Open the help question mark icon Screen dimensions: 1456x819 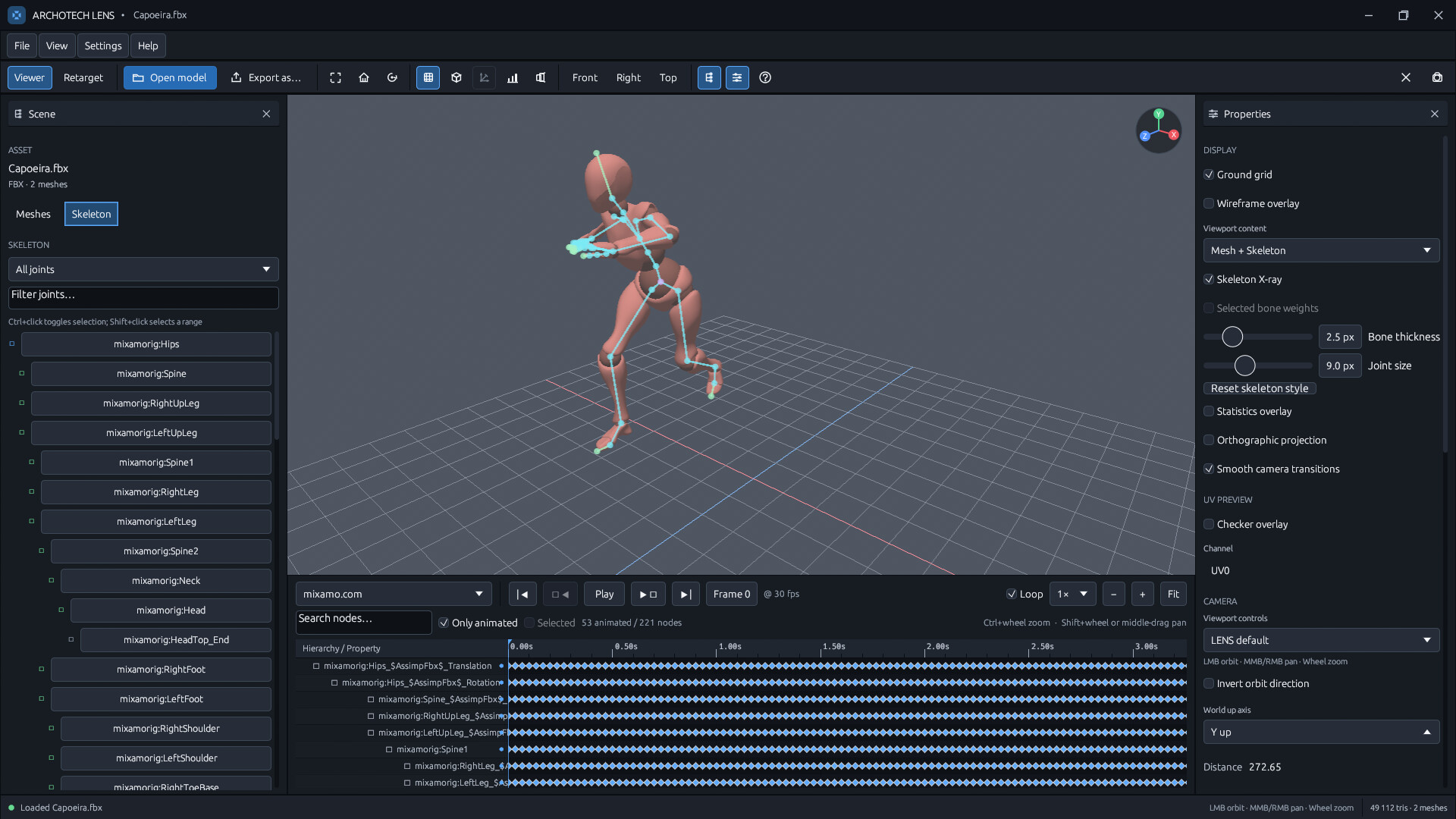[x=765, y=77]
